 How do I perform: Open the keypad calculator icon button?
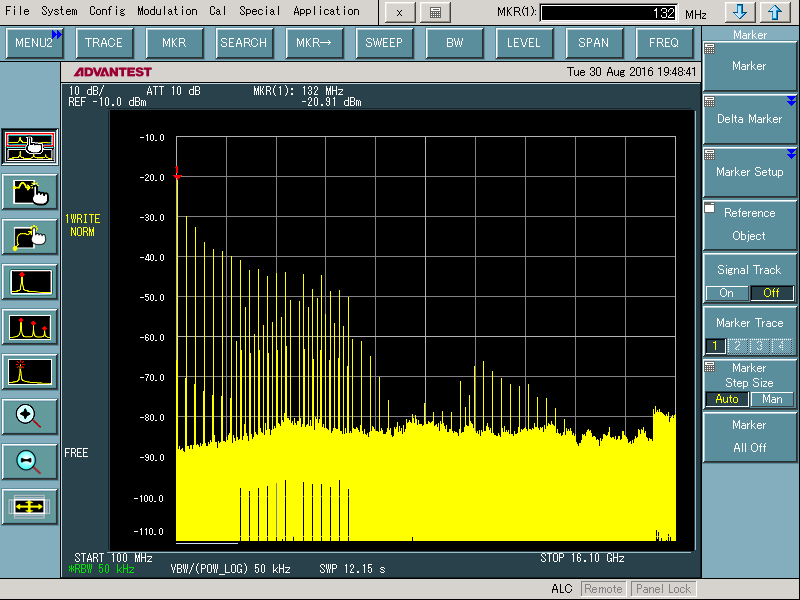435,13
